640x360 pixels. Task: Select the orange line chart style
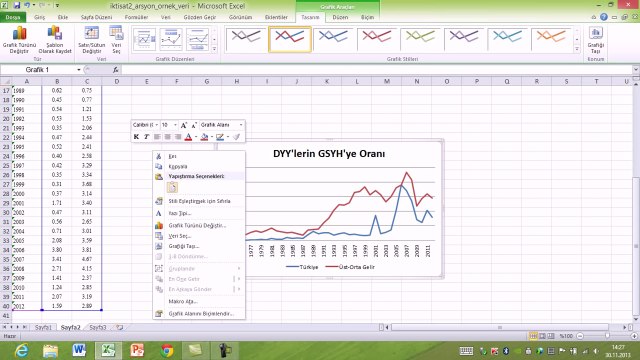(x=551, y=39)
